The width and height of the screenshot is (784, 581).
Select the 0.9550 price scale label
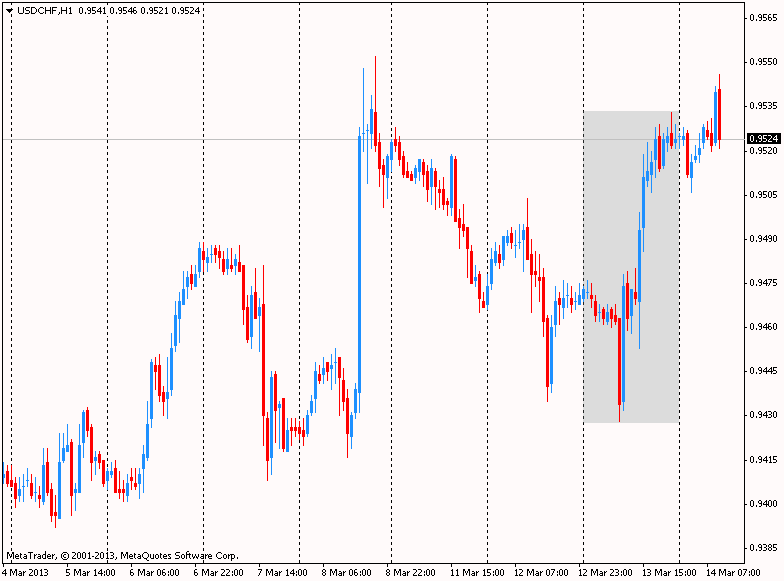coord(764,62)
